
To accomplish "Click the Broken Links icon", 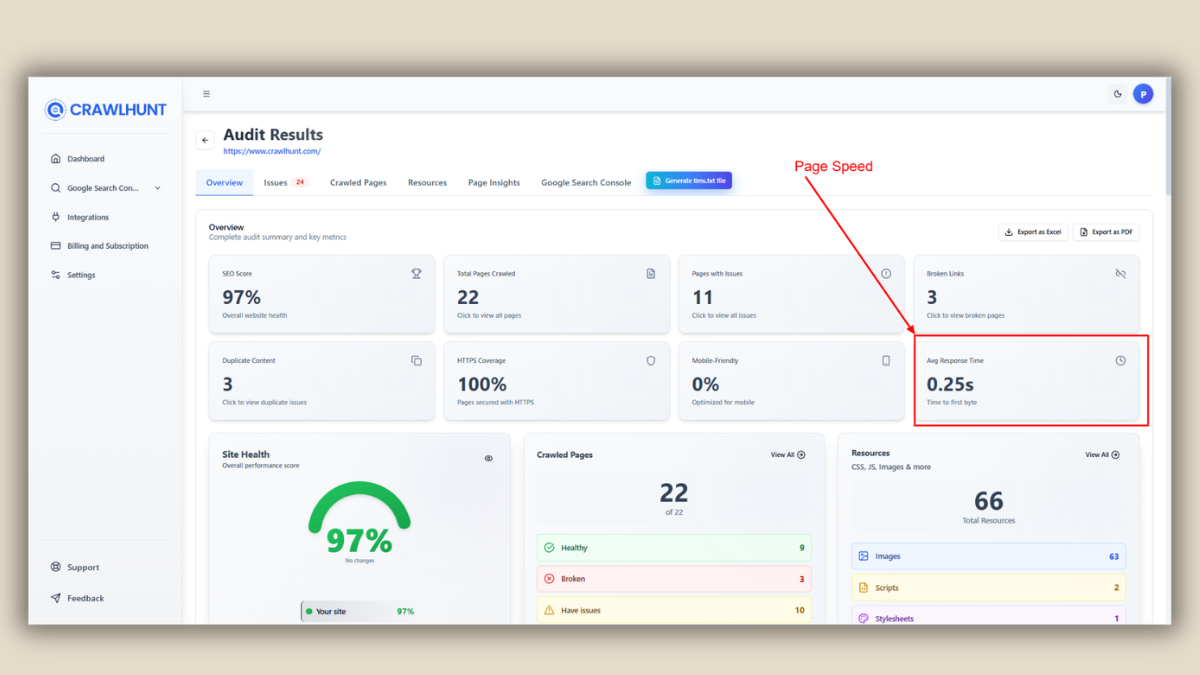I will point(1120,274).
